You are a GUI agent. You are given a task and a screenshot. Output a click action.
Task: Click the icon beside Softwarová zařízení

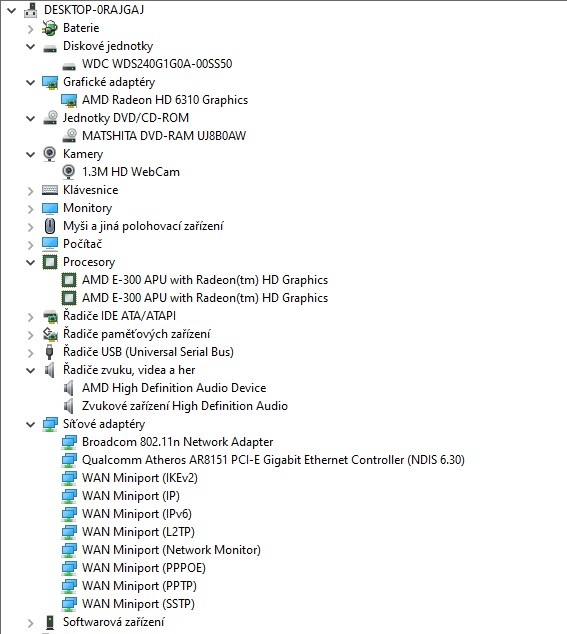[50, 622]
